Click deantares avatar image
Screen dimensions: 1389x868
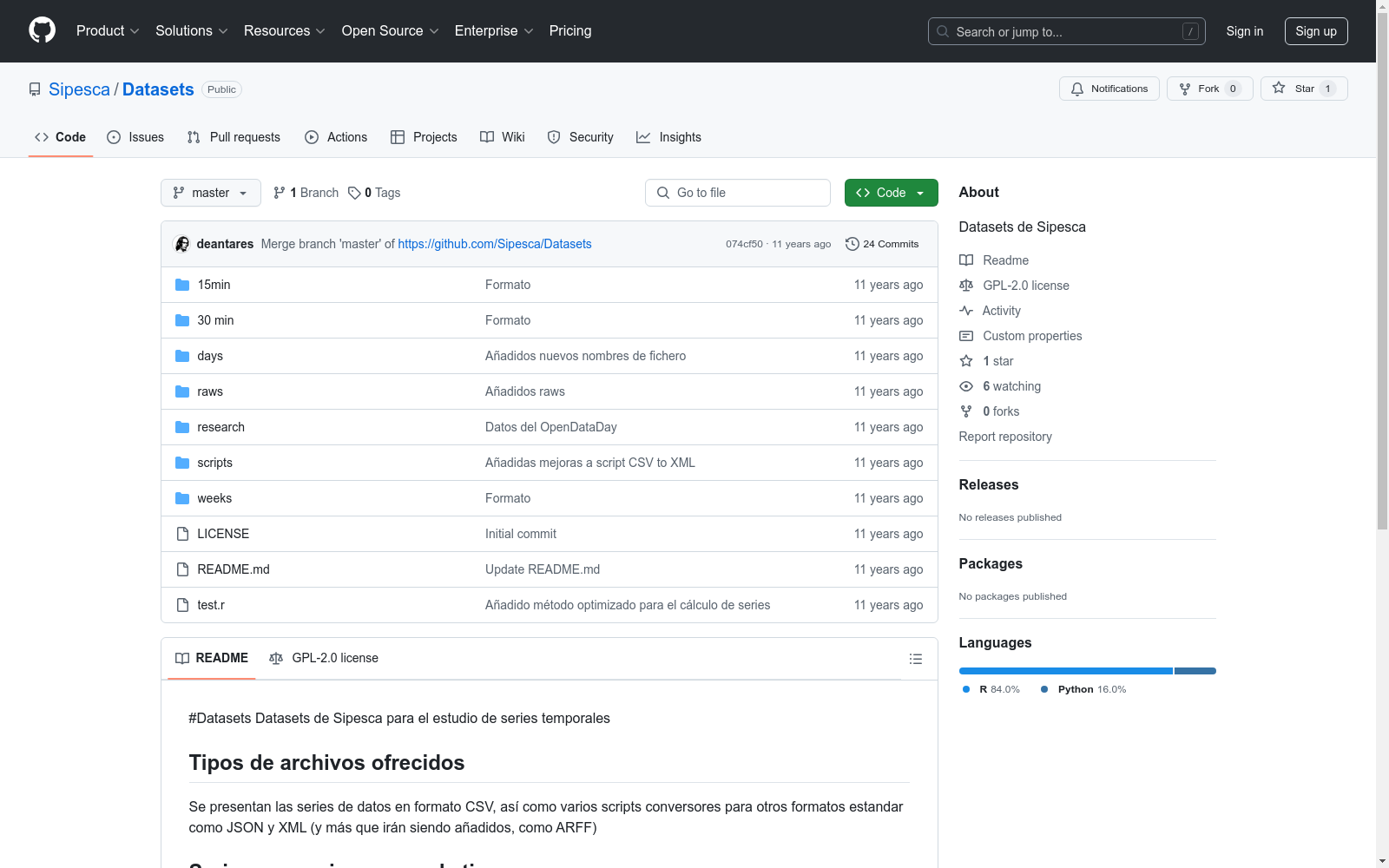point(182,244)
